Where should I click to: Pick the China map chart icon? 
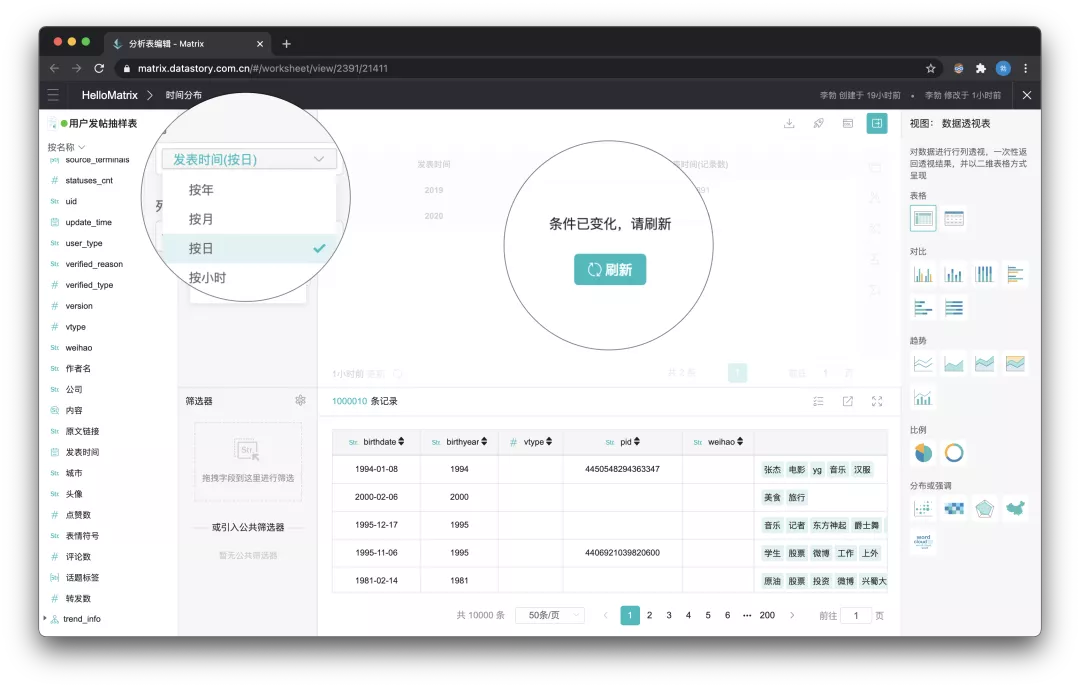pyautogui.click(x=1015, y=508)
